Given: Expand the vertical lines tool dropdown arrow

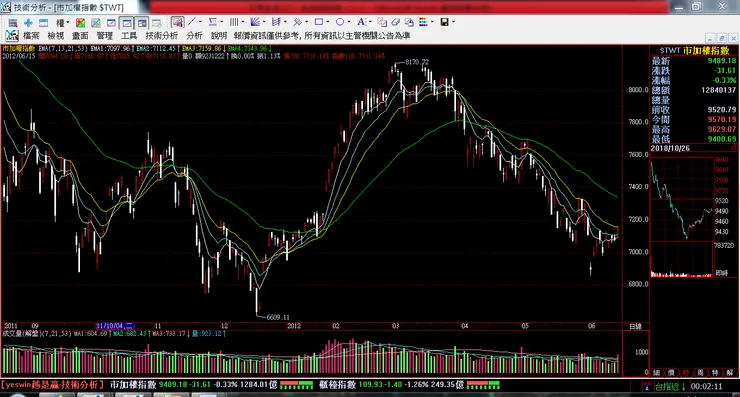Looking at the screenshot, I should 243,22.
